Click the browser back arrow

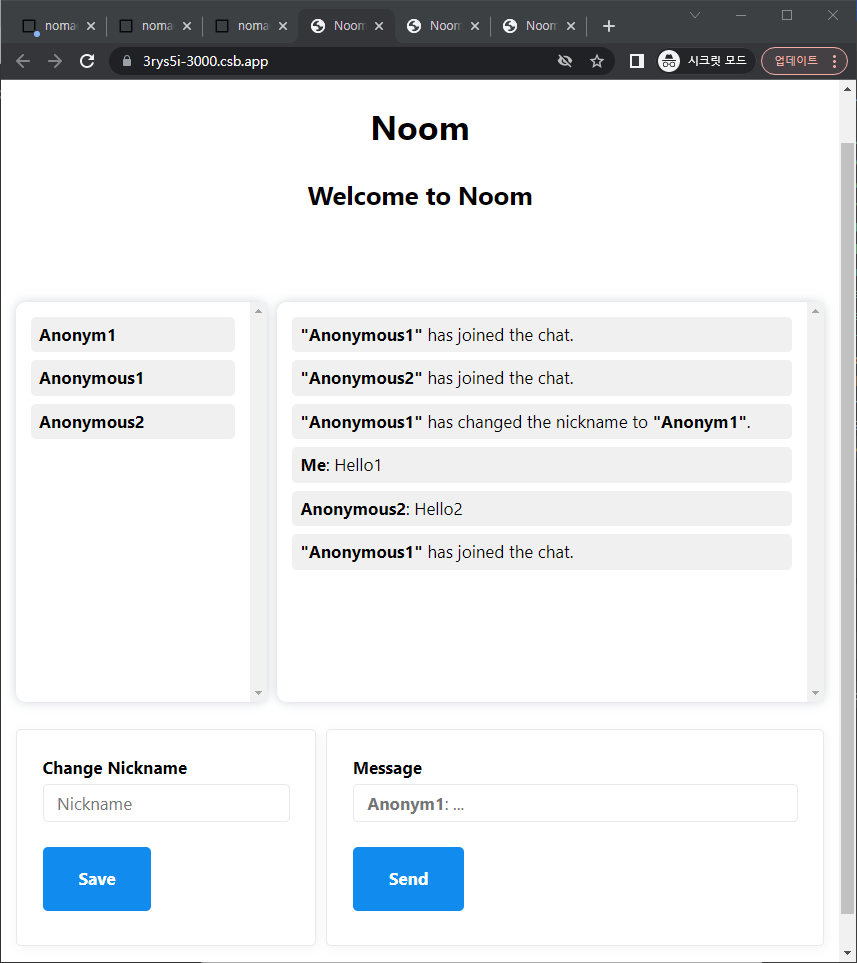coord(23,61)
